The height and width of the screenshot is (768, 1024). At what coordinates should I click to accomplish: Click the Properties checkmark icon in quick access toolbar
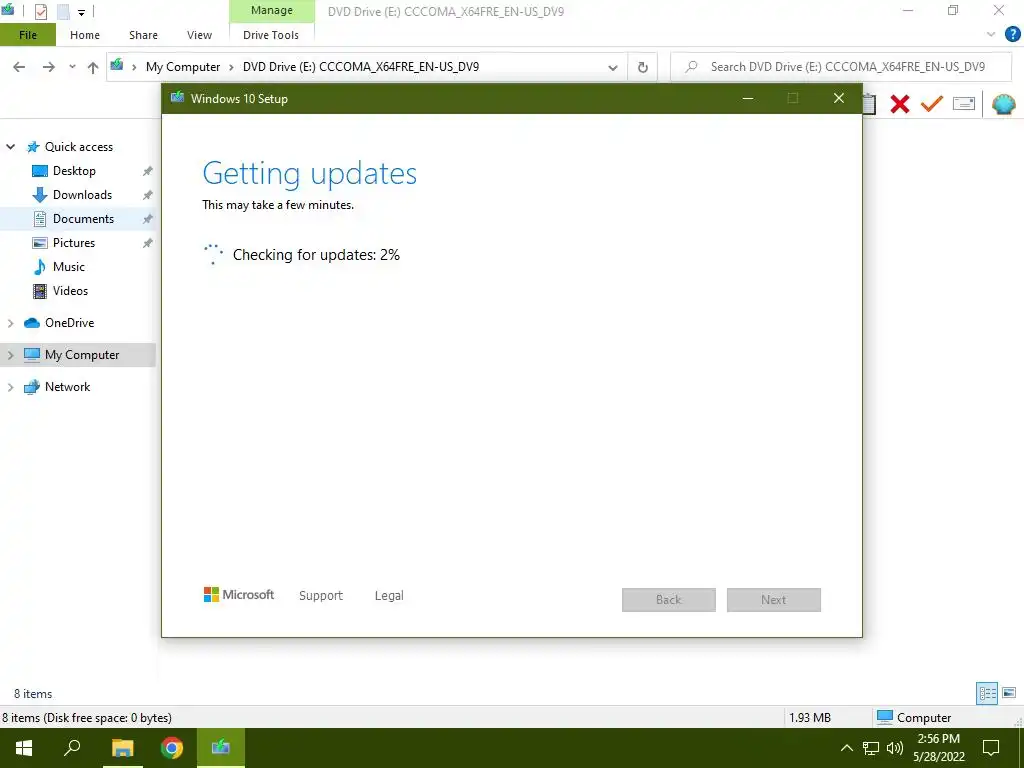40,12
